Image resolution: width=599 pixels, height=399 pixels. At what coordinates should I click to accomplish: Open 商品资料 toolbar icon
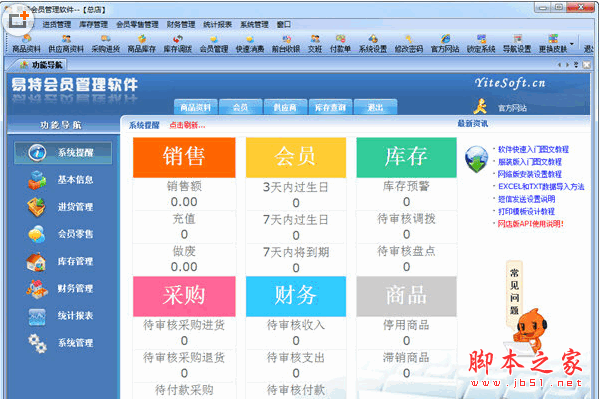coord(26,44)
